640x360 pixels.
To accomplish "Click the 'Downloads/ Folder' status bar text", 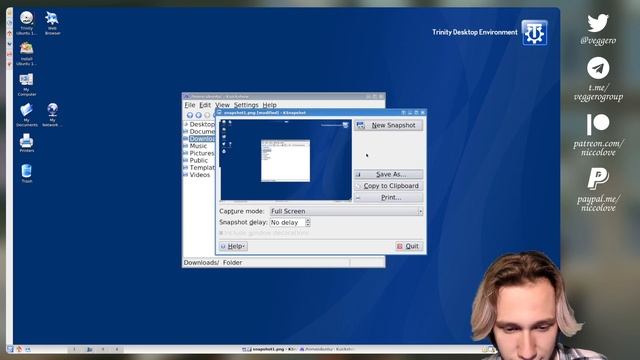I will [213, 262].
